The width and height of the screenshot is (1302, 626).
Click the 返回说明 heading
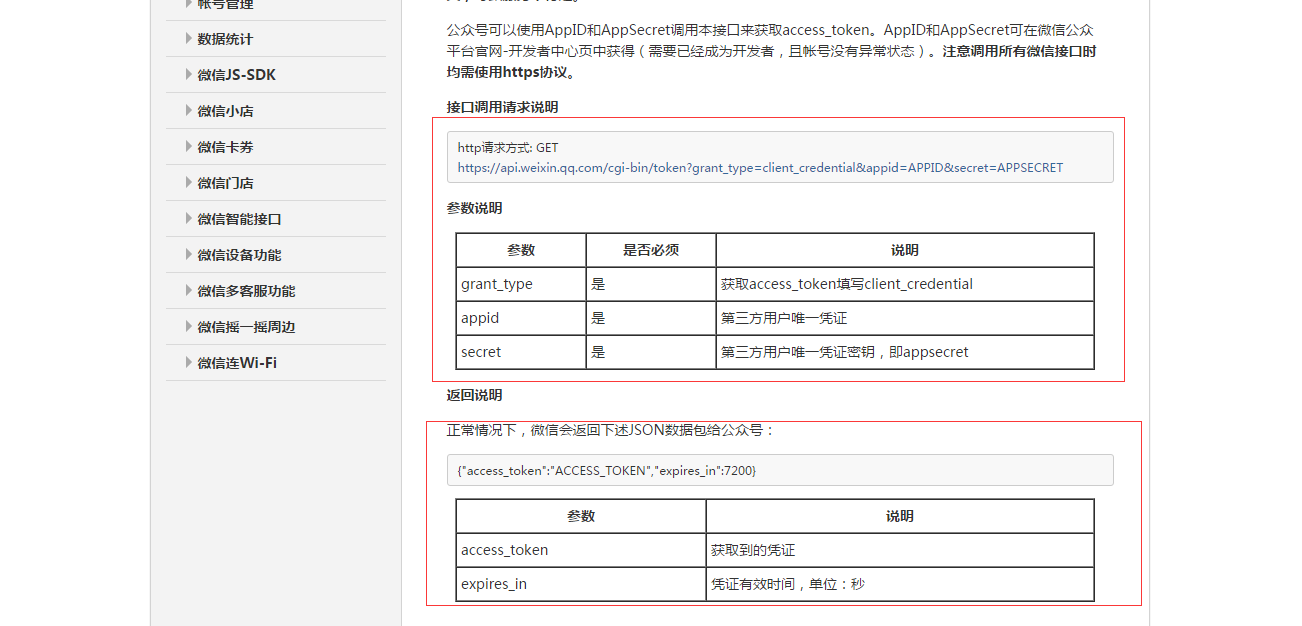tap(474, 395)
